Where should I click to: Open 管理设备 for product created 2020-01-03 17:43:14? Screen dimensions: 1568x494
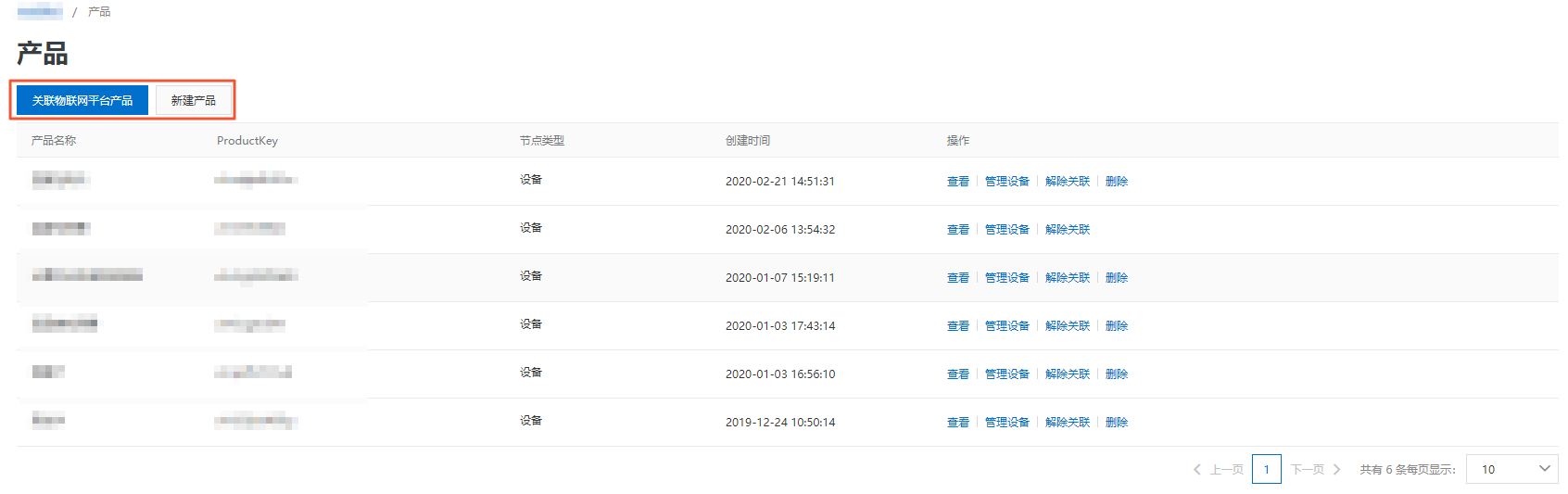coord(1007,326)
